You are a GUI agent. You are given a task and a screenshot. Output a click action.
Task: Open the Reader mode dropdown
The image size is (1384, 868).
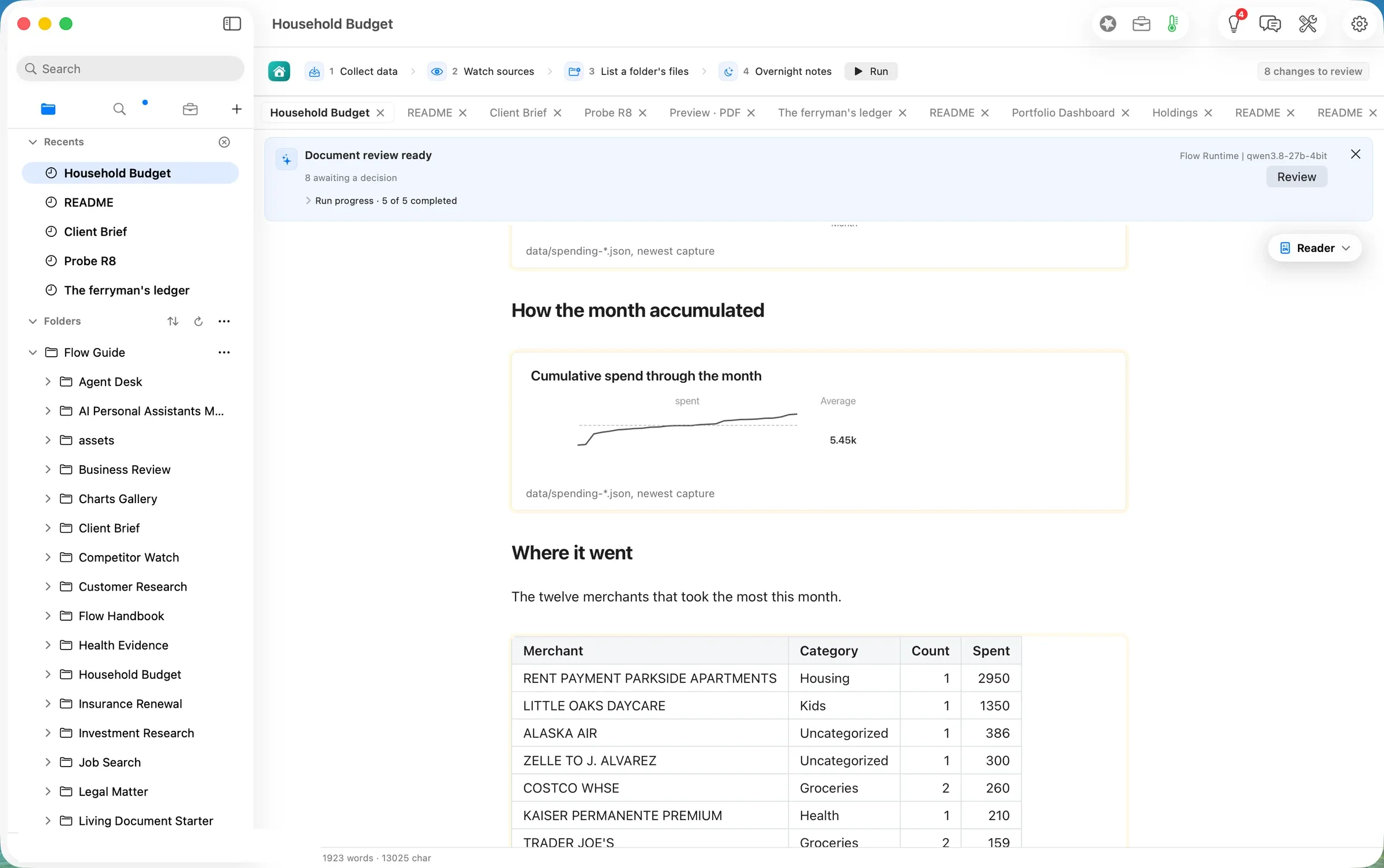(1315, 248)
